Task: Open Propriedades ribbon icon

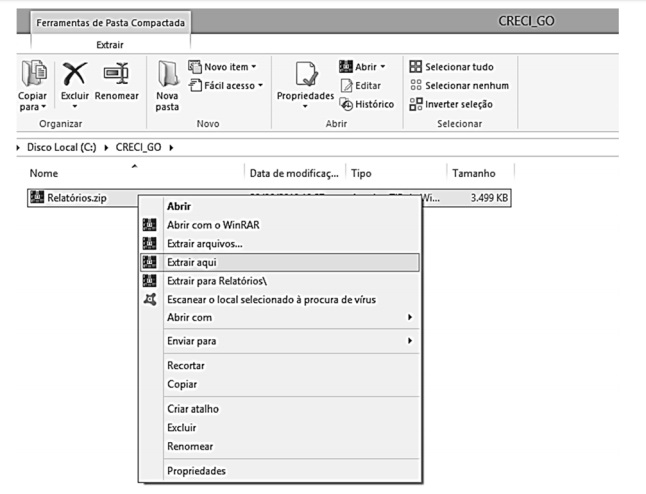Action: coord(305,75)
